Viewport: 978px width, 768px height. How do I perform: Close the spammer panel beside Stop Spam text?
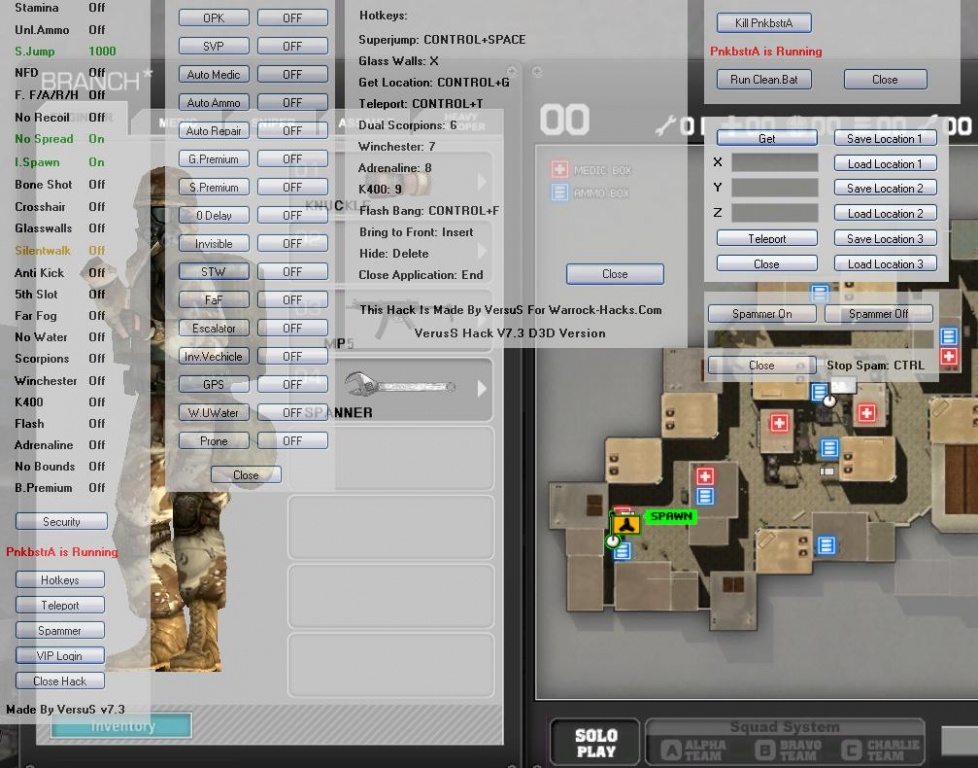(x=762, y=365)
